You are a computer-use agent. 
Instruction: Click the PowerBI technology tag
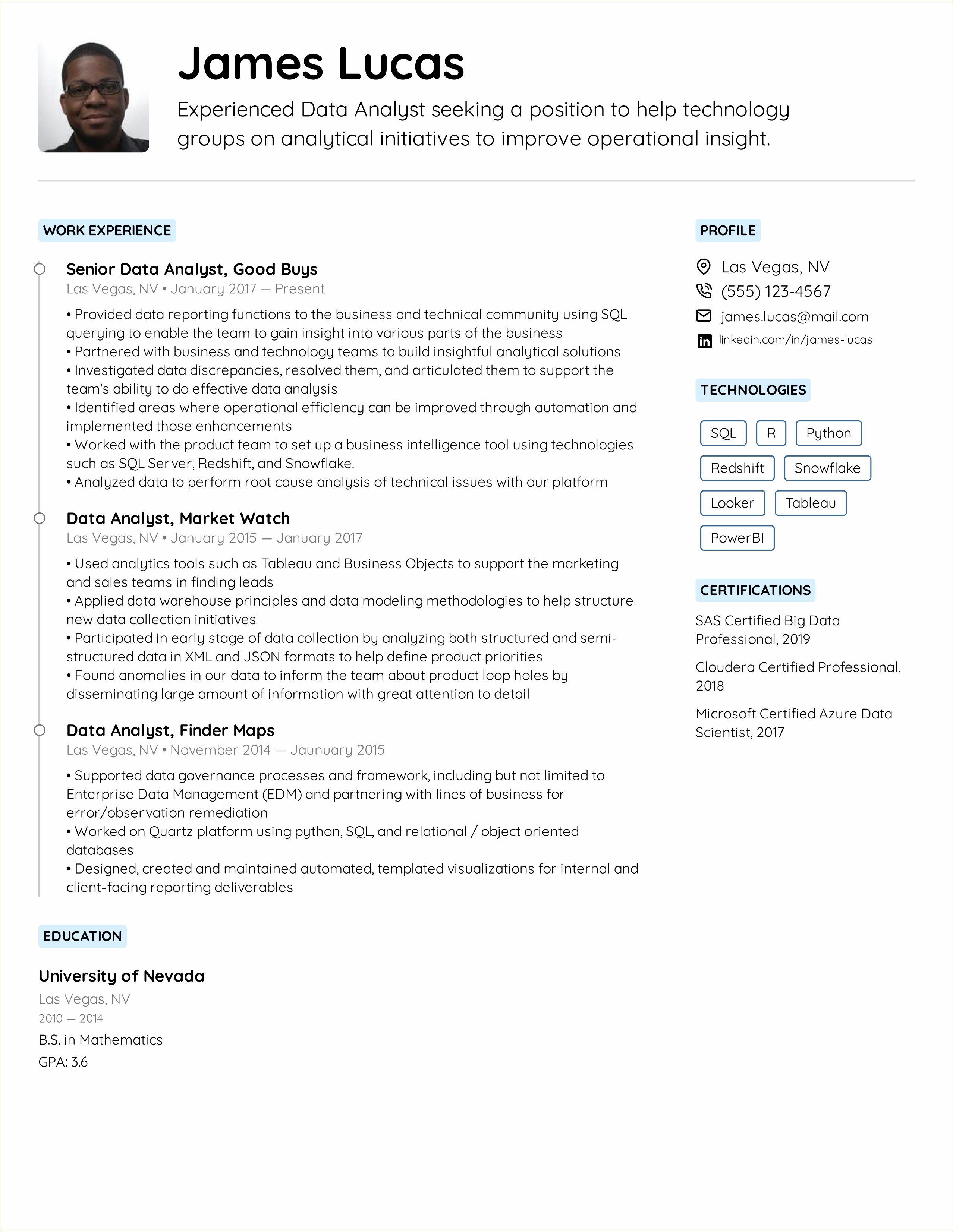(x=735, y=541)
